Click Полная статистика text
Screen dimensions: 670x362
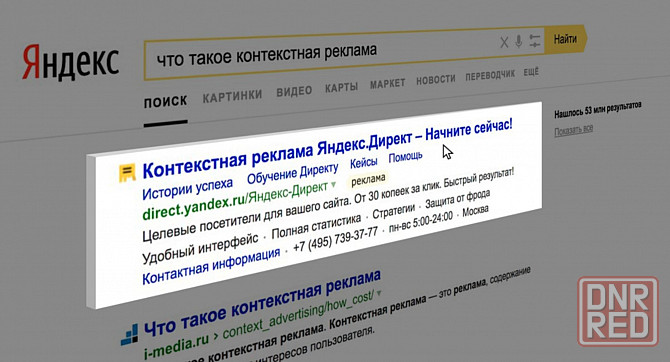[316, 227]
